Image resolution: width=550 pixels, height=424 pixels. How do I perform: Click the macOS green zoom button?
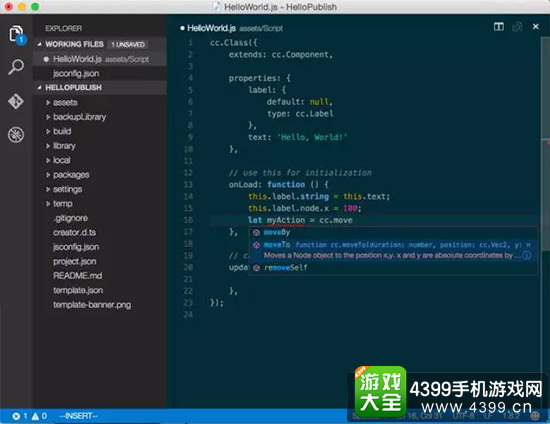click(x=35, y=7)
